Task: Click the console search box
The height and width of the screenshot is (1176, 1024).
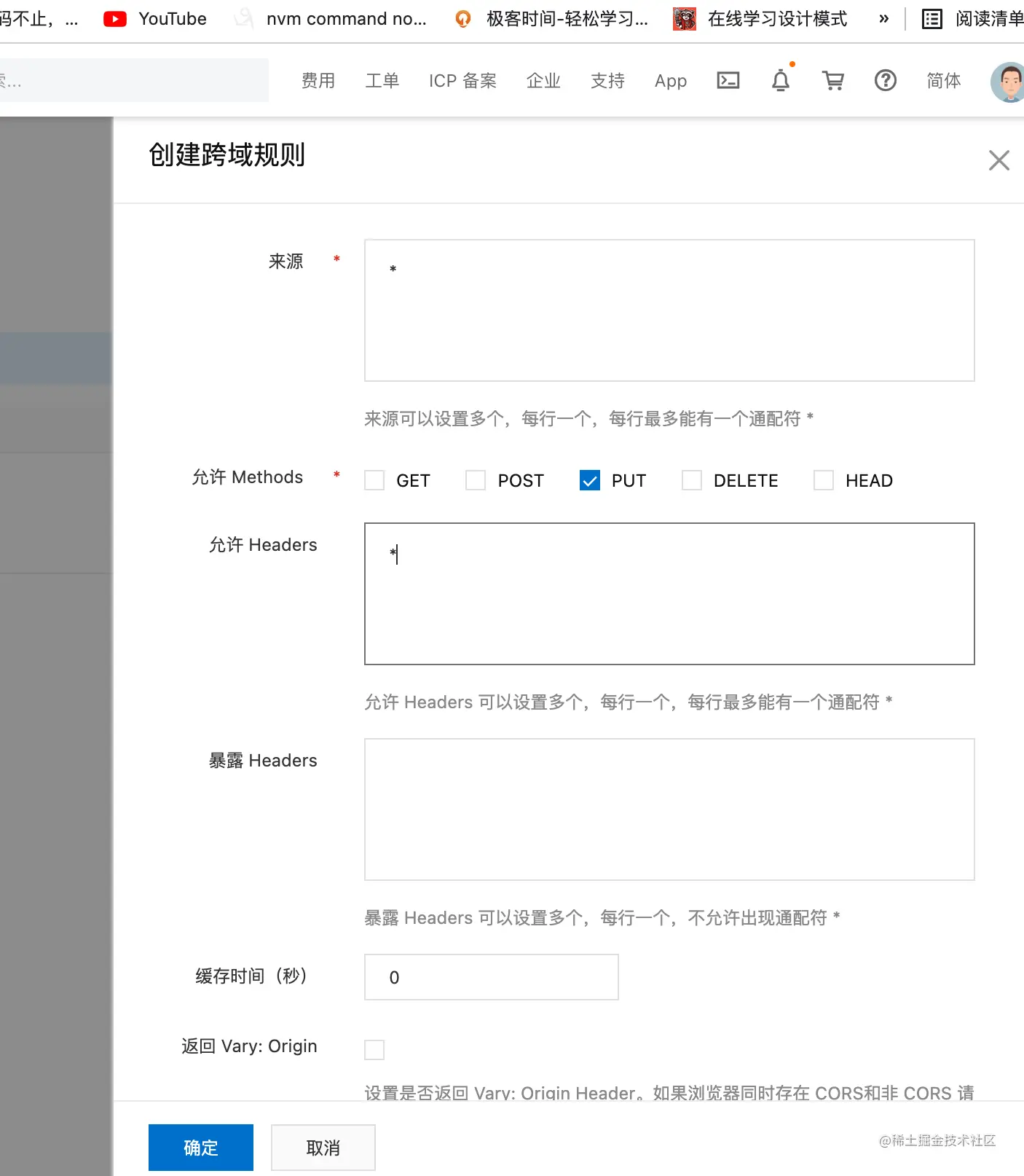Action: tap(134, 80)
